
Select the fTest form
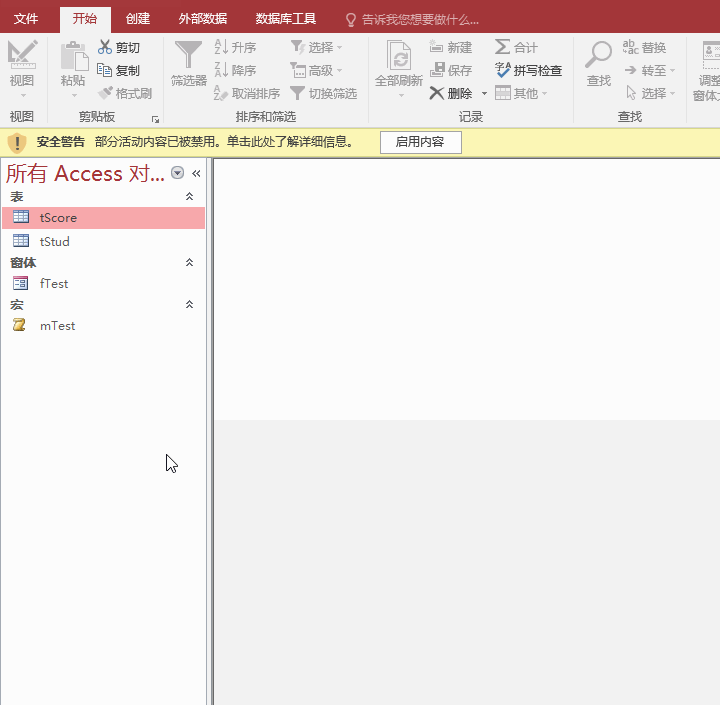pos(103,283)
